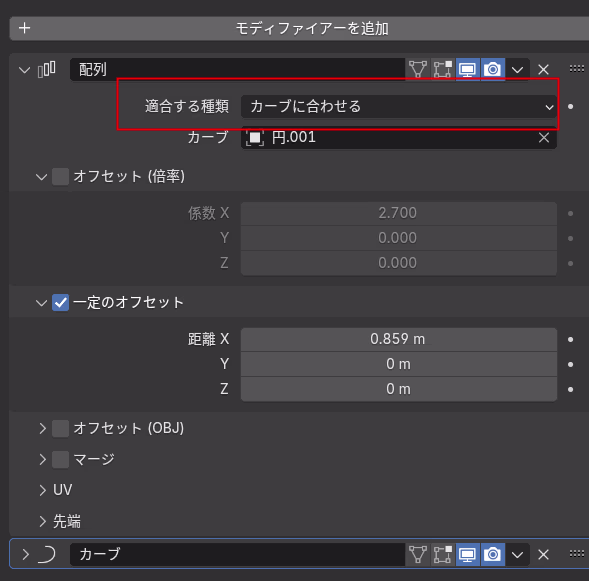Viewport: 589px width, 581px height.
Task: Click the 係数 X value 2.700
Action: (x=399, y=213)
